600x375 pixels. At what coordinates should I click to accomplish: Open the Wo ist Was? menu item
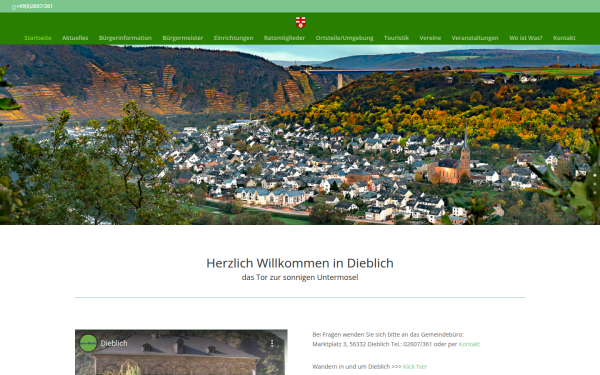525,38
